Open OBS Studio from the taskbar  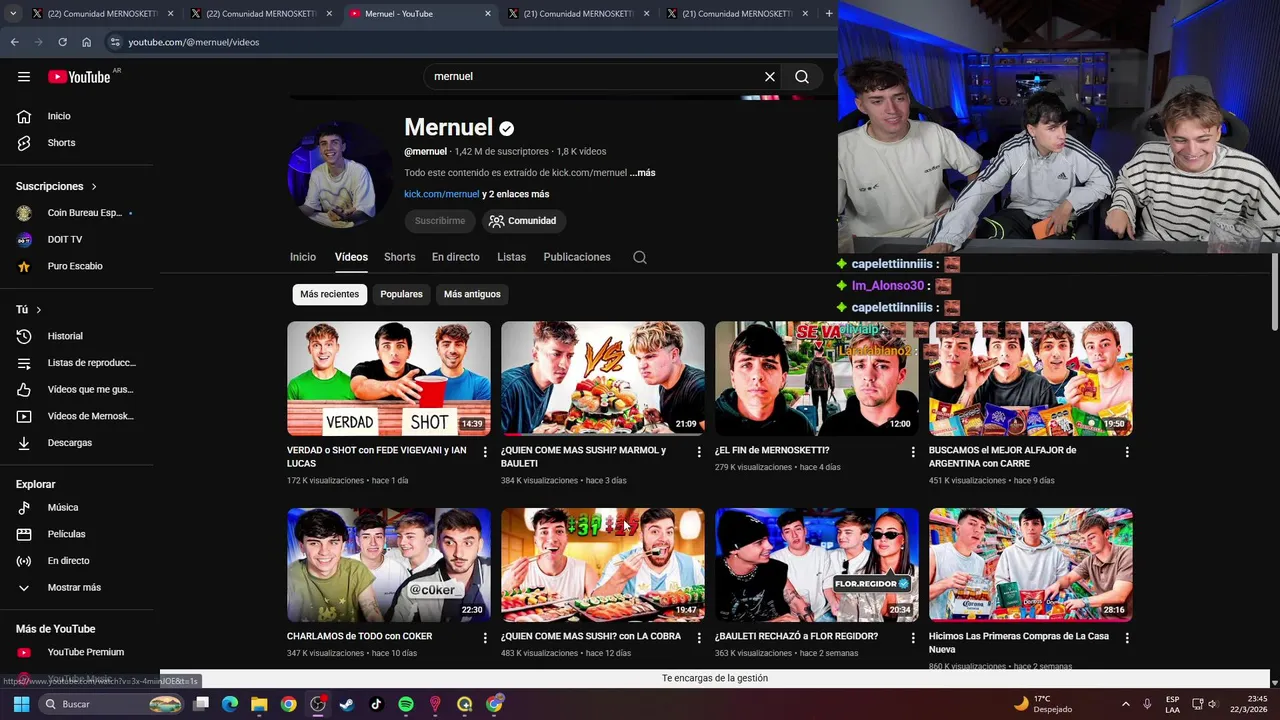click(318, 704)
